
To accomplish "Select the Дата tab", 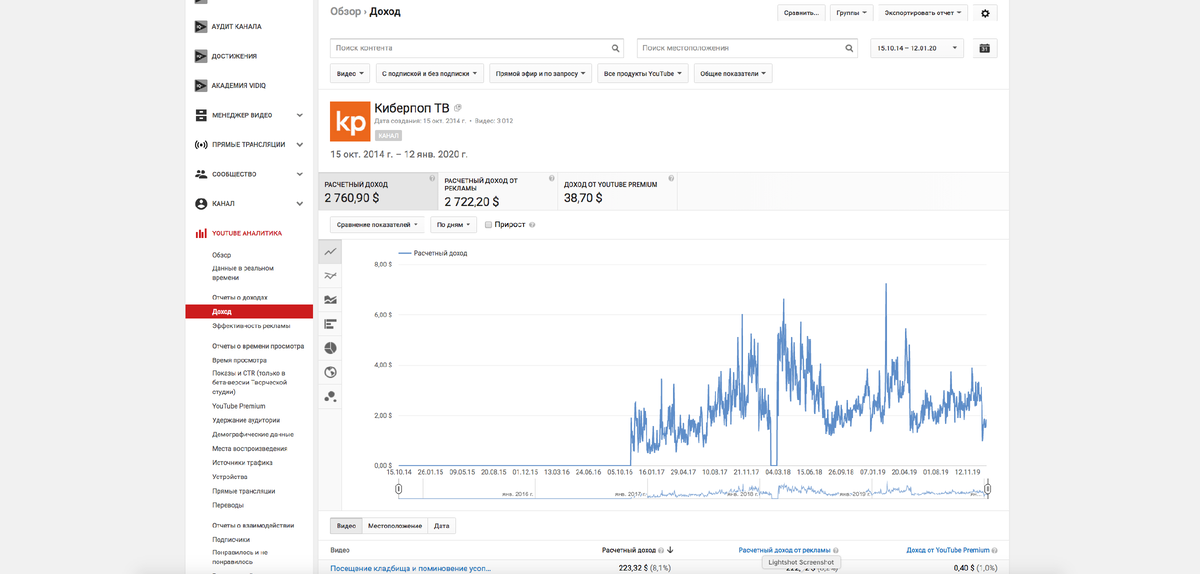I will click(441, 525).
